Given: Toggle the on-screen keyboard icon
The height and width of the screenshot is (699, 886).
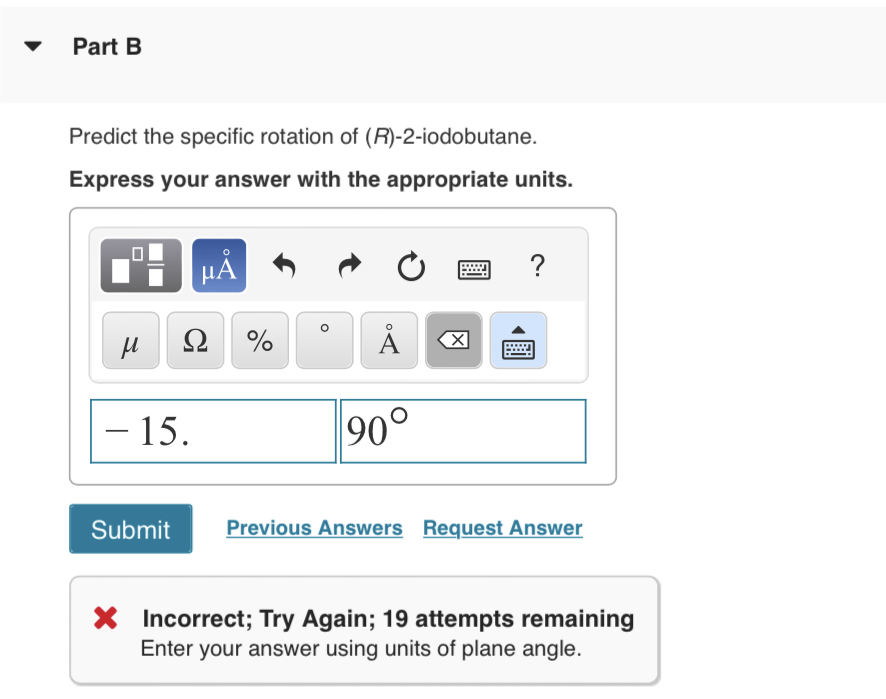Looking at the screenshot, I should click(518, 340).
